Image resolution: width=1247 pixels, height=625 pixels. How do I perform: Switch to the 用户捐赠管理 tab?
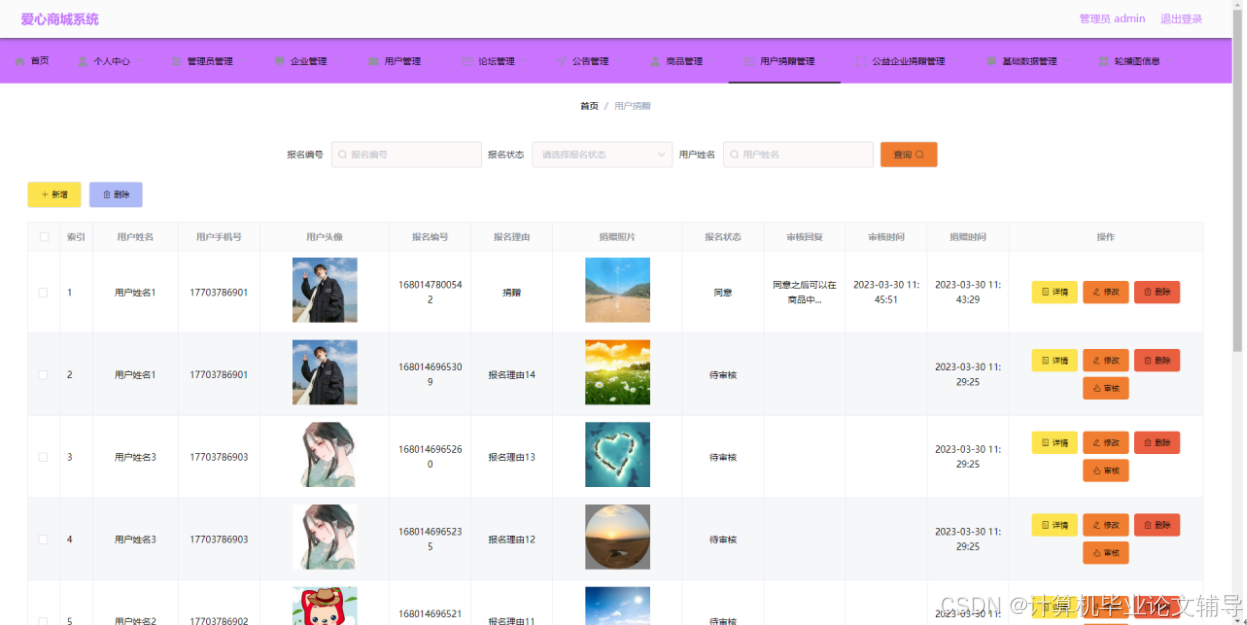(787, 60)
